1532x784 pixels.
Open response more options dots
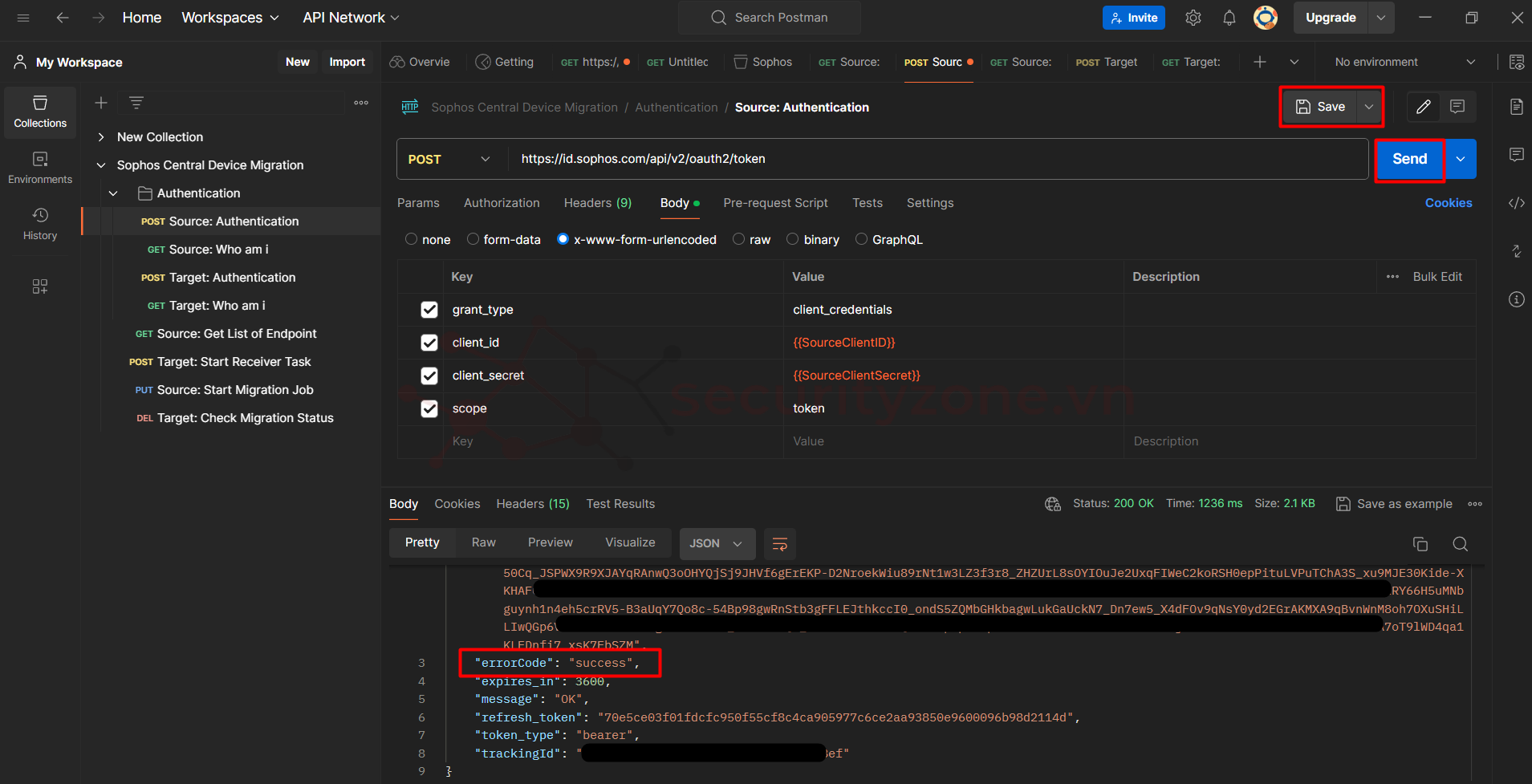(x=1475, y=504)
